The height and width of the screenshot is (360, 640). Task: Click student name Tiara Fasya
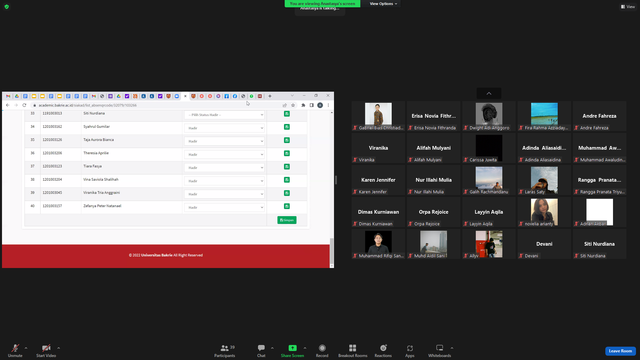(x=93, y=166)
